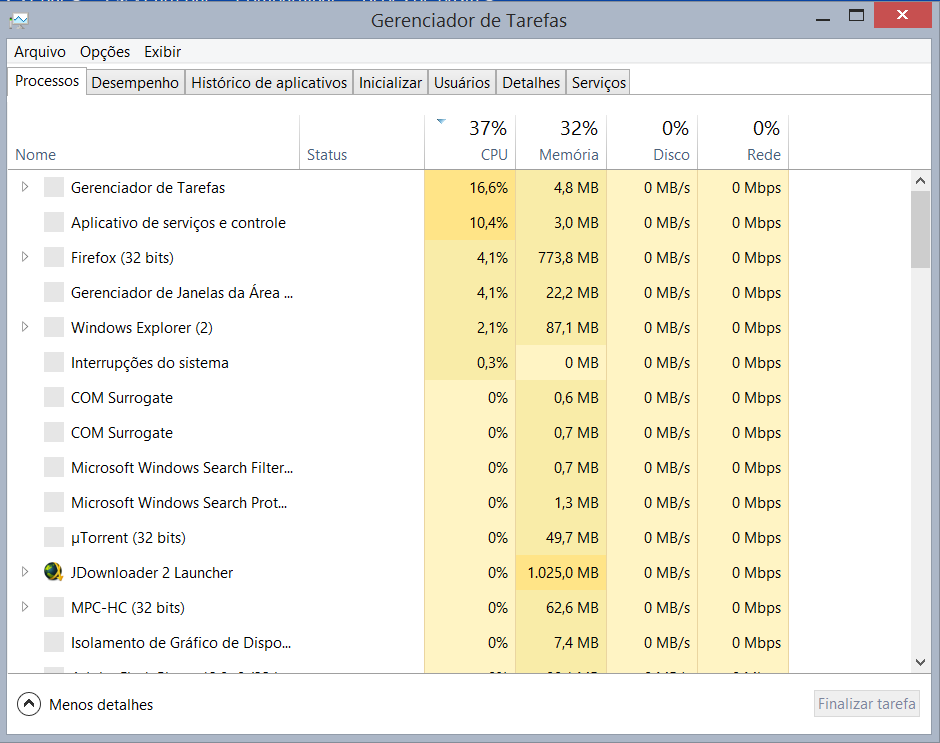Click the 1.025,0 MB memory value
This screenshot has width=940, height=743.
[563, 573]
